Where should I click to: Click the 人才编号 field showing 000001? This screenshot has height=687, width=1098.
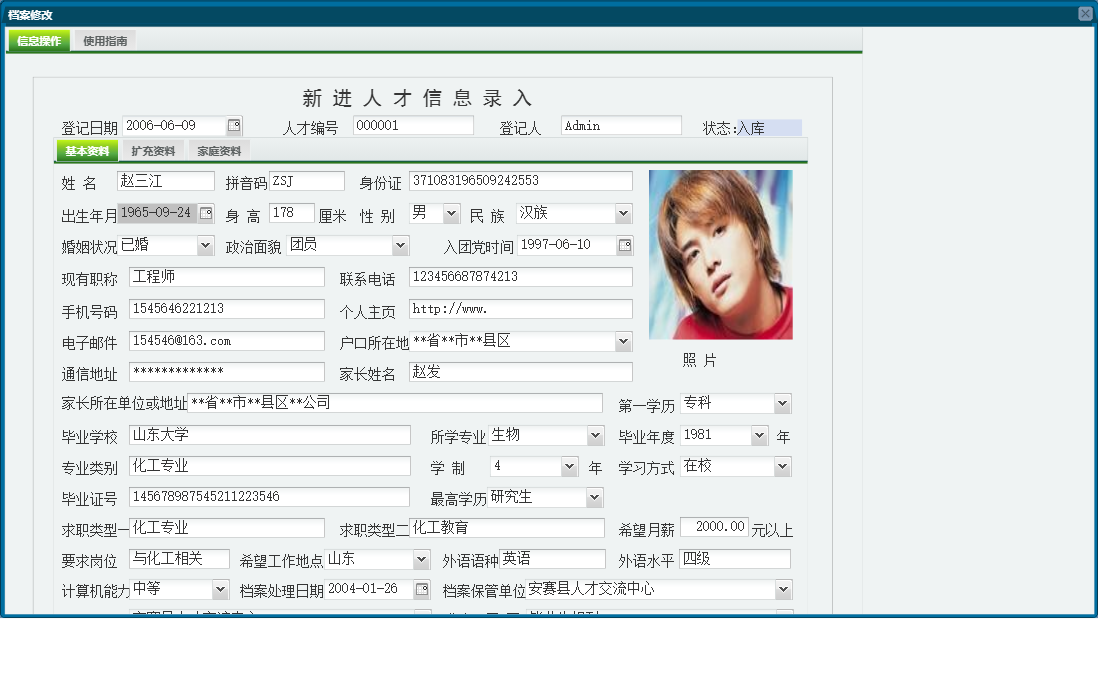pyautogui.click(x=413, y=125)
